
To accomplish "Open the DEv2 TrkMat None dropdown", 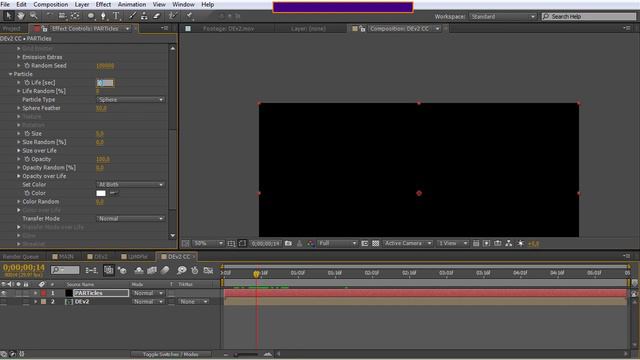I will (193, 302).
